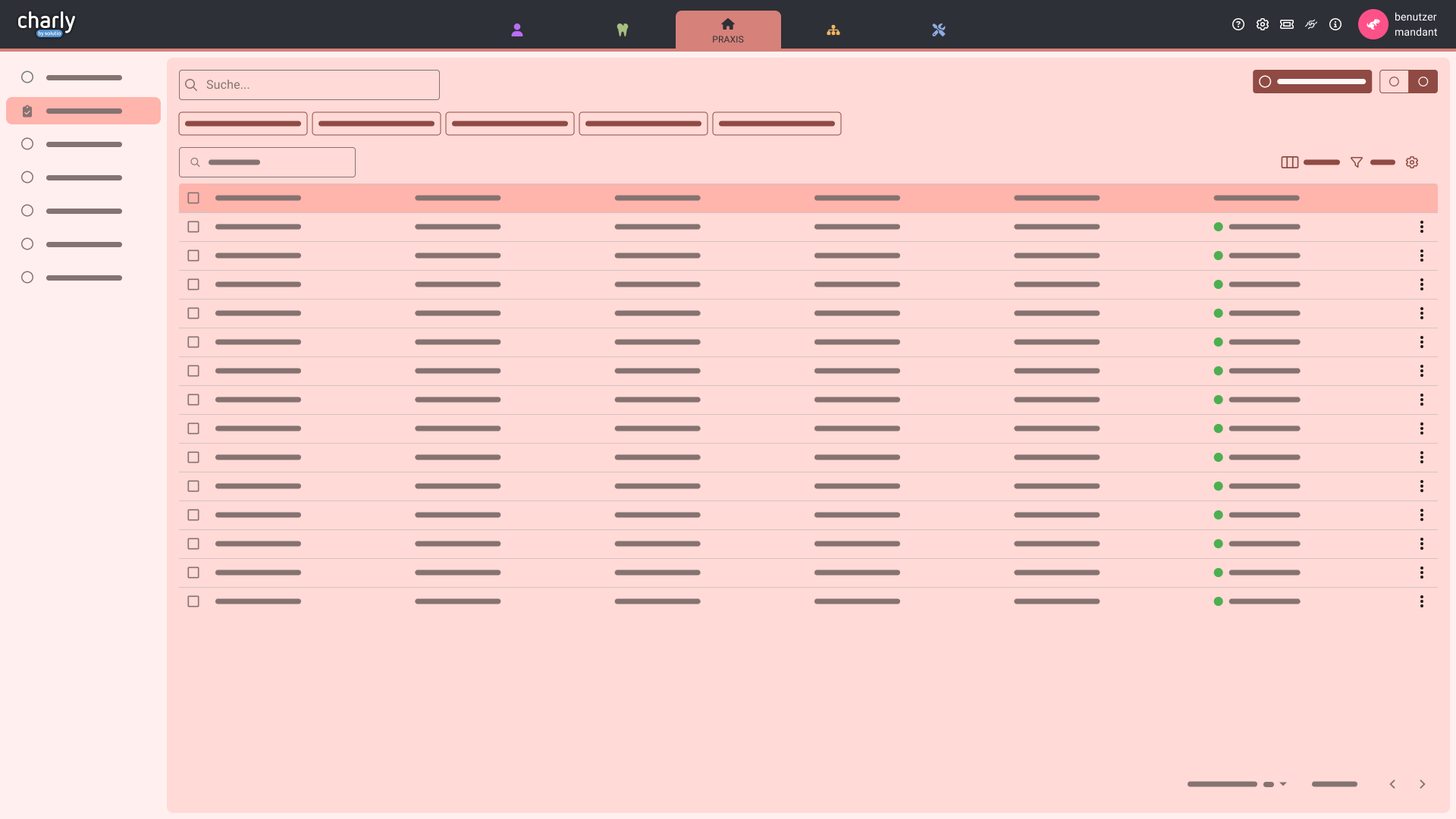Click the handshake icon in header
Screen dimensions: 1456x819
pyautogui.click(x=1311, y=24)
